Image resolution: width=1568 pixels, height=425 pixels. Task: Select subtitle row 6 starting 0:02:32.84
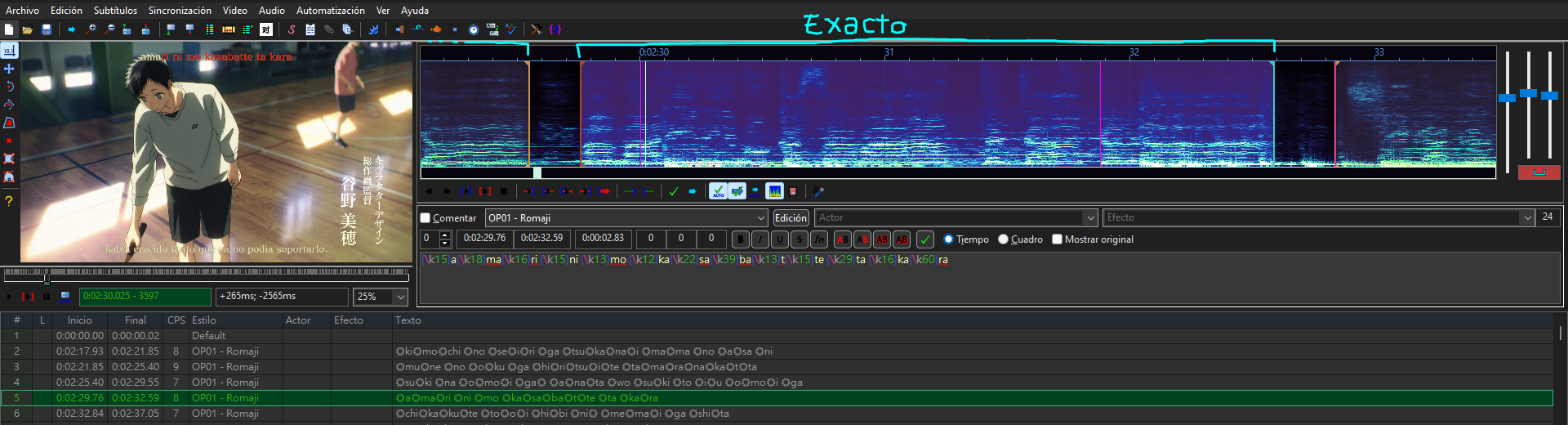776,414
